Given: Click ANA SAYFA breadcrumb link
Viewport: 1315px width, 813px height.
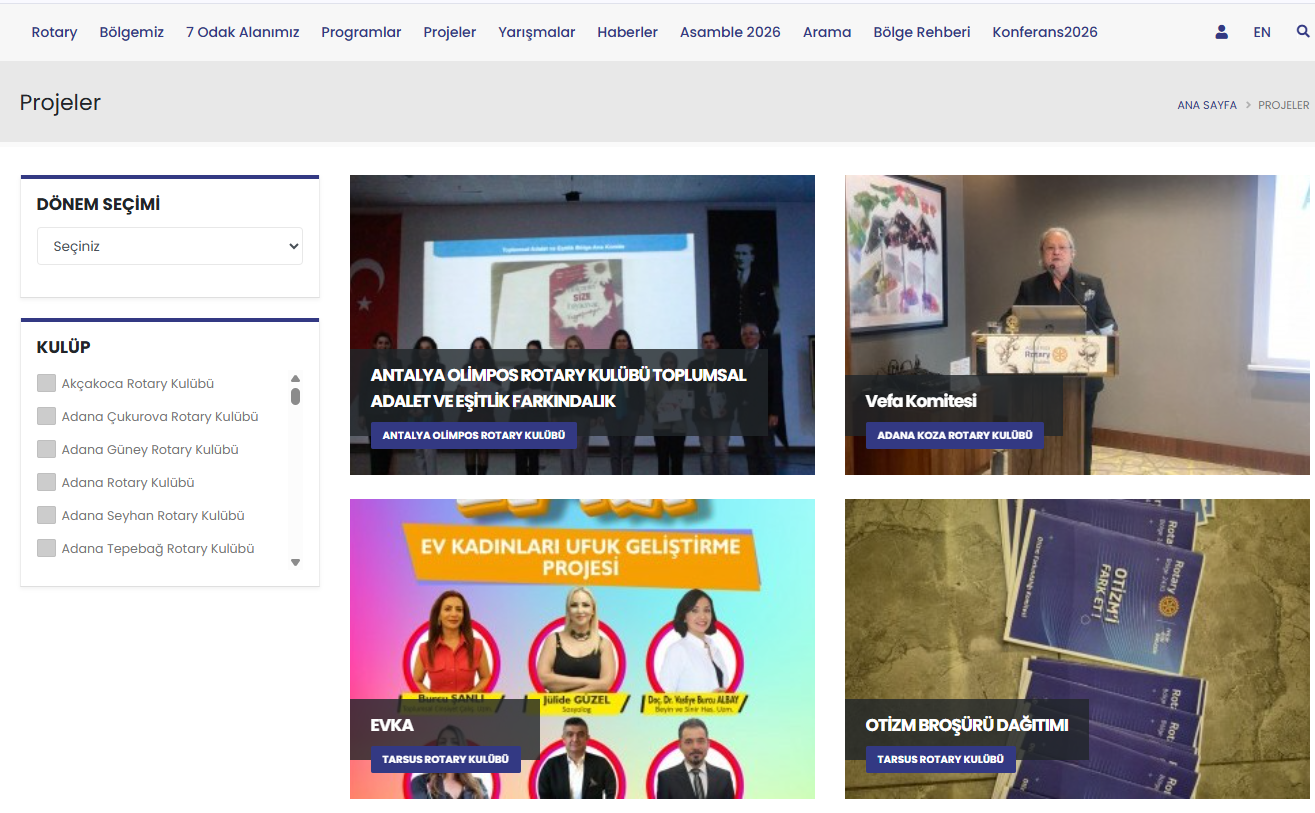Looking at the screenshot, I should [1206, 105].
